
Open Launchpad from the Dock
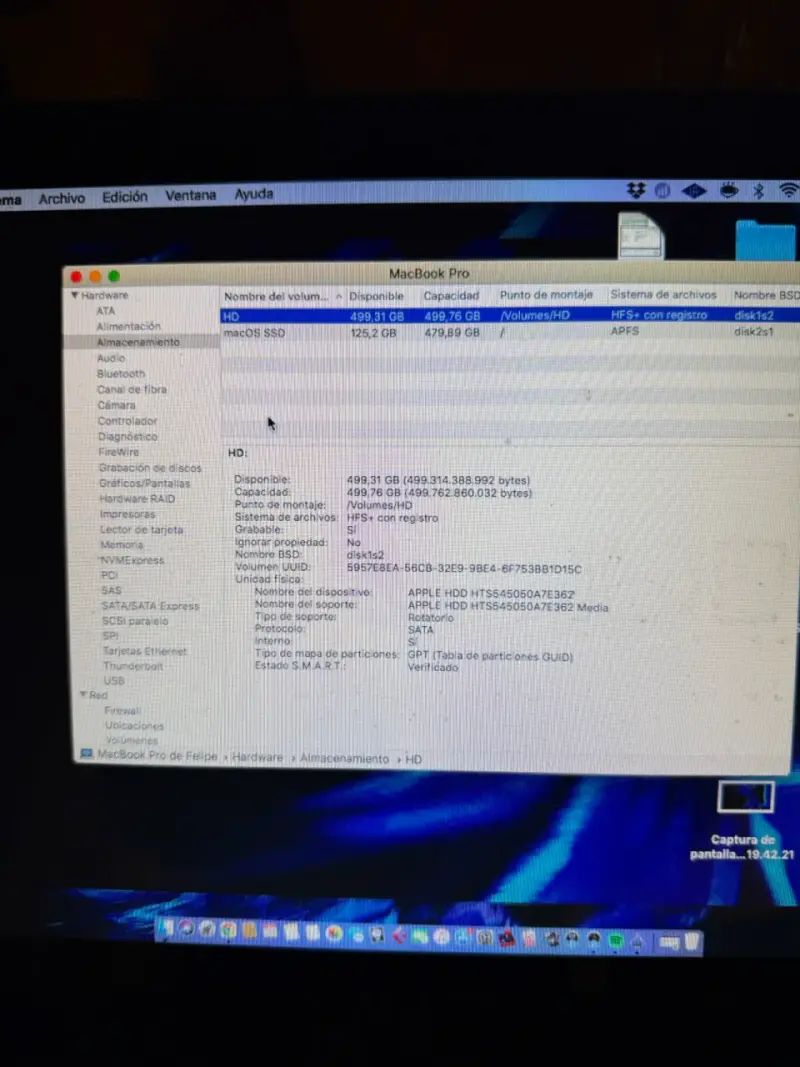pyautogui.click(x=207, y=930)
